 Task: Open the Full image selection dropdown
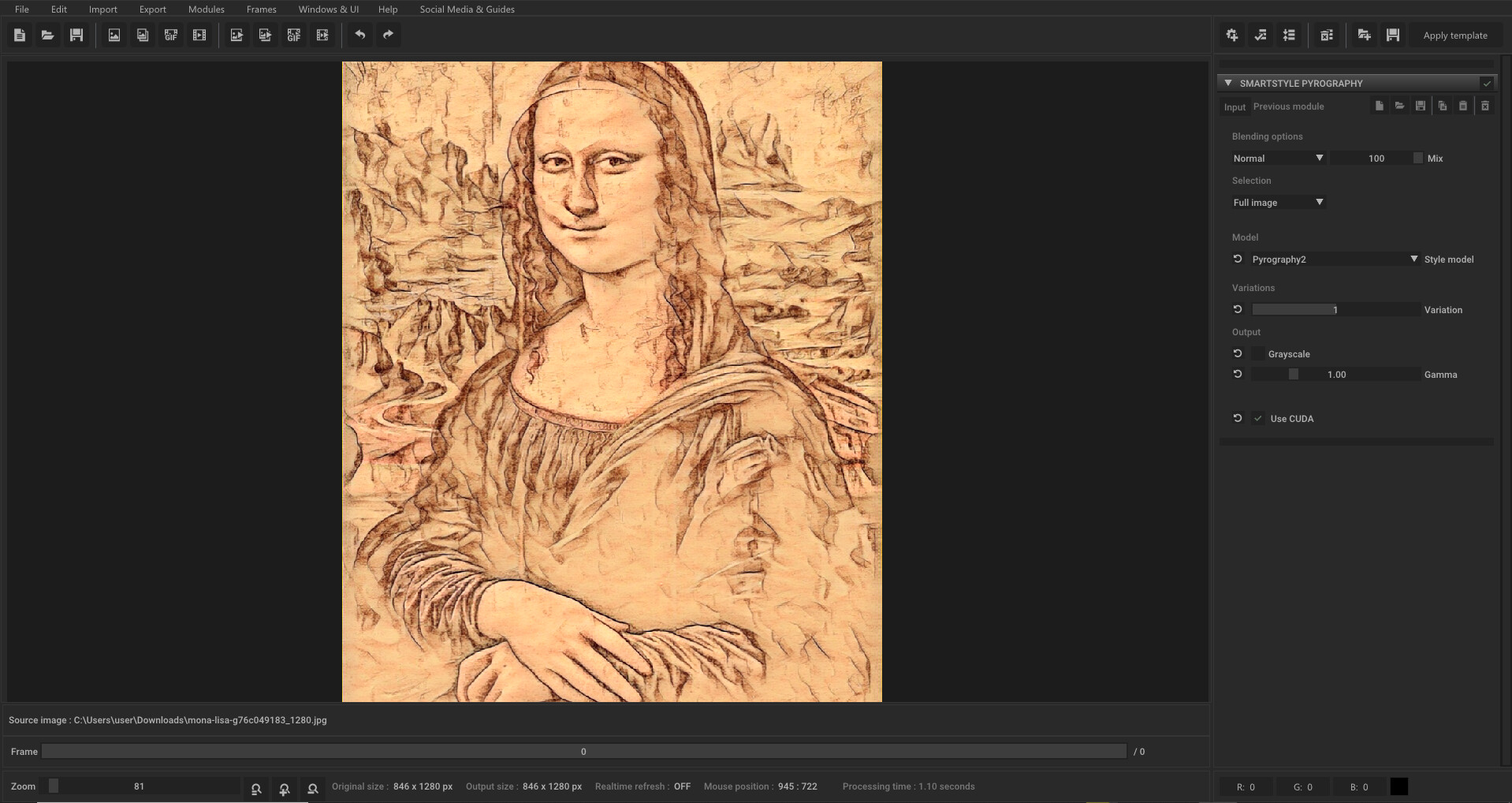click(1277, 202)
